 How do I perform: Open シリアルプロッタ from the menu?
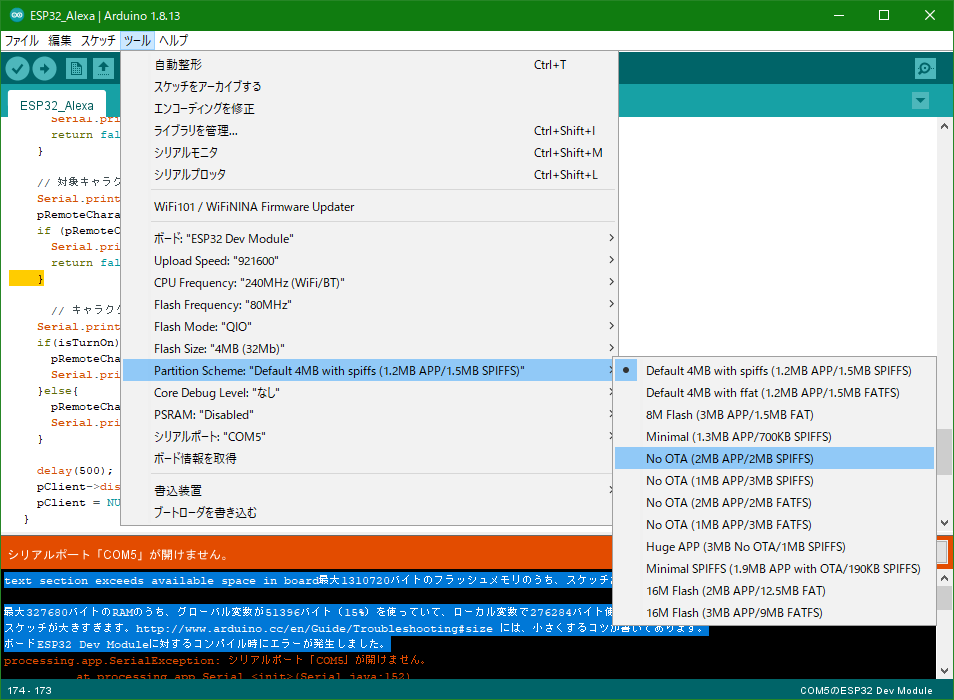[x=370, y=175]
